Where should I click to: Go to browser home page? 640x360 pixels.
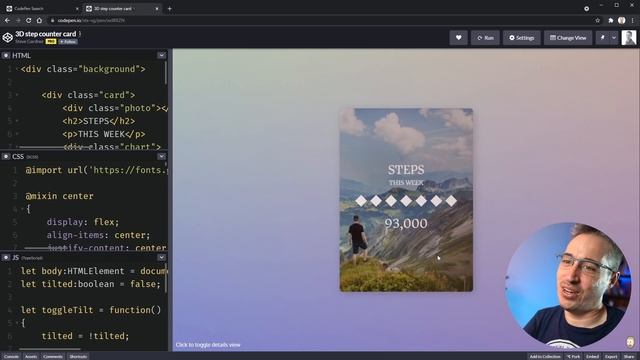click(39, 20)
